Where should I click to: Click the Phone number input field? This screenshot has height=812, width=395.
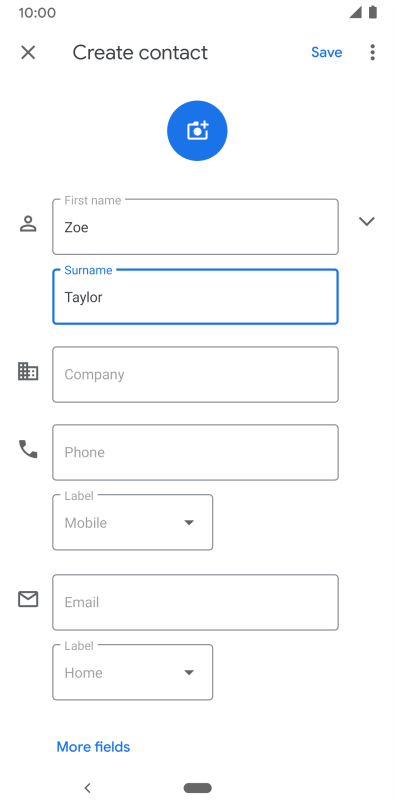coord(195,452)
